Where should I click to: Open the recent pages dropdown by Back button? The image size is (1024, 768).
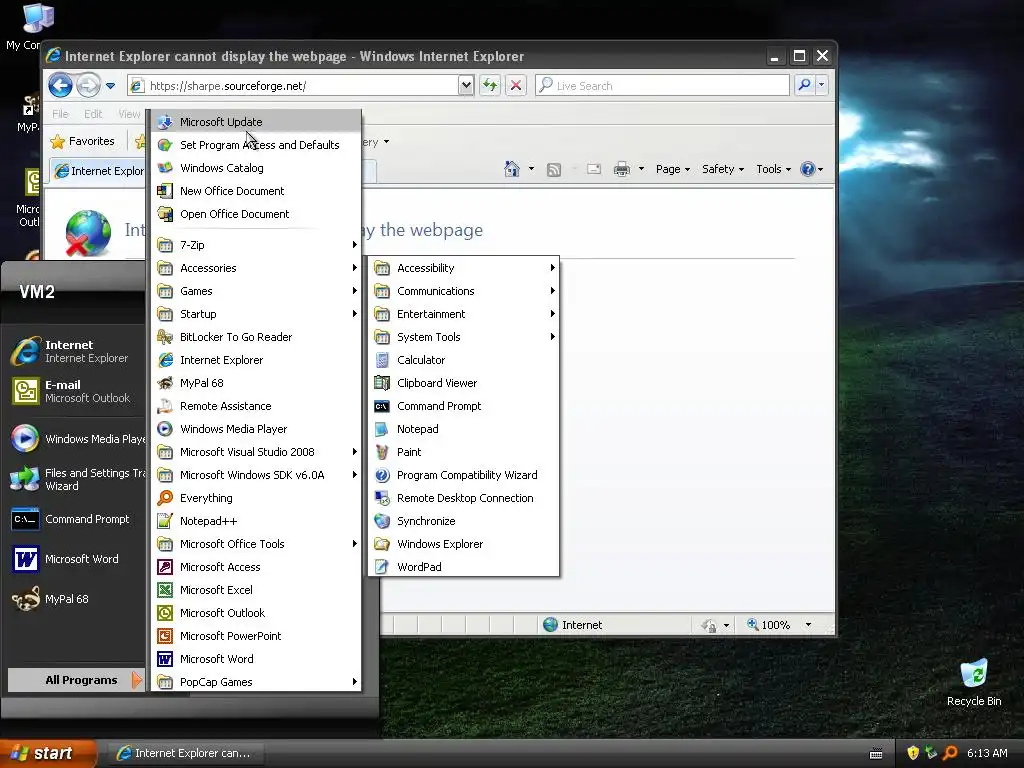tap(110, 86)
